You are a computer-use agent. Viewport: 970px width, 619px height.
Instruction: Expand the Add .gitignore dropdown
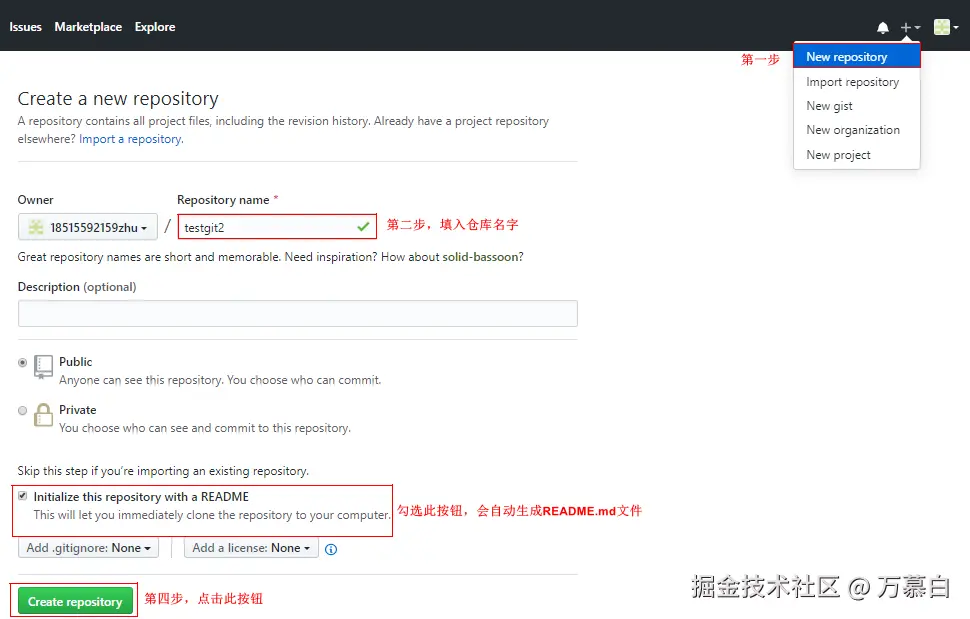pyautogui.click(x=88, y=548)
